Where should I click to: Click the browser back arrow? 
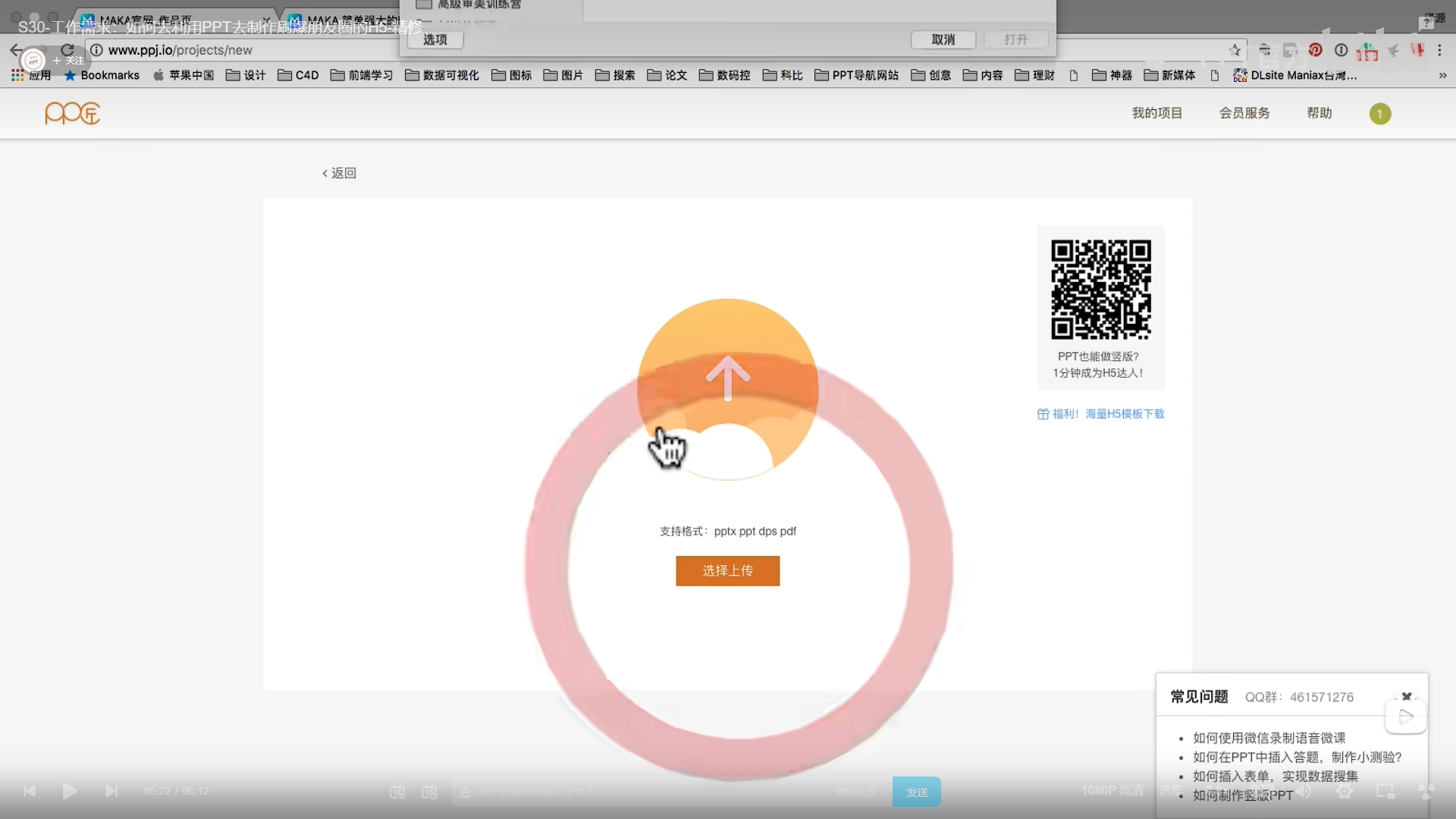tap(16, 50)
